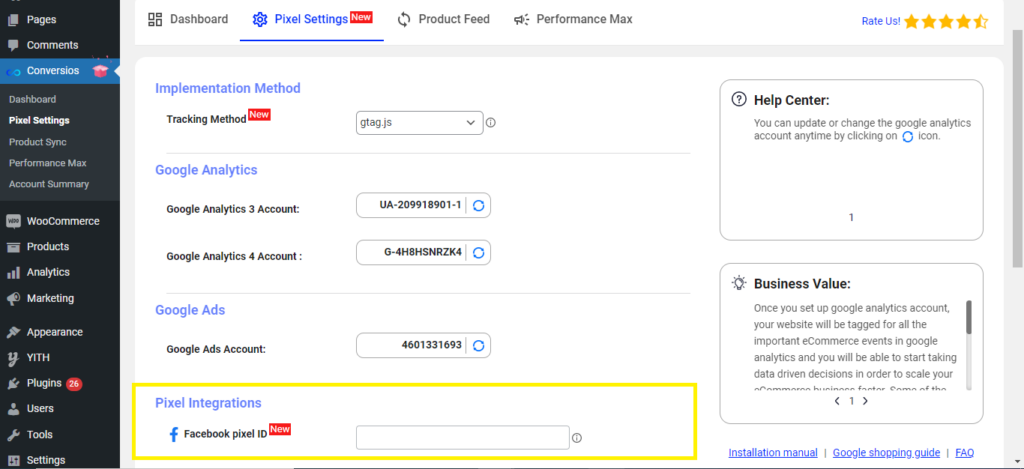Click the Products box icon

pyautogui.click(x=13, y=247)
